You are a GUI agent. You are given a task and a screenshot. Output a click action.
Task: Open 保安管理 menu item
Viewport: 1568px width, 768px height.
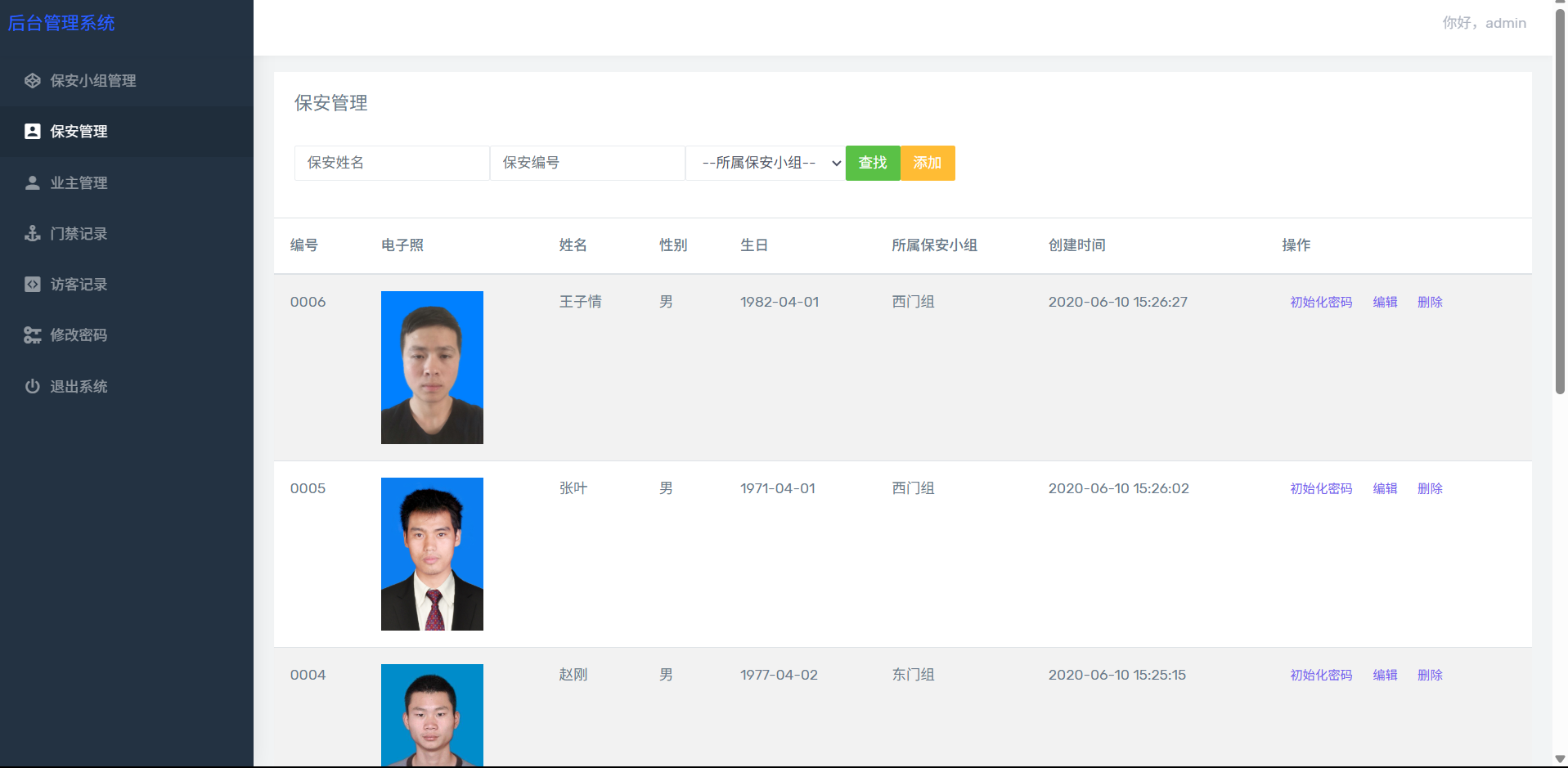(127, 132)
